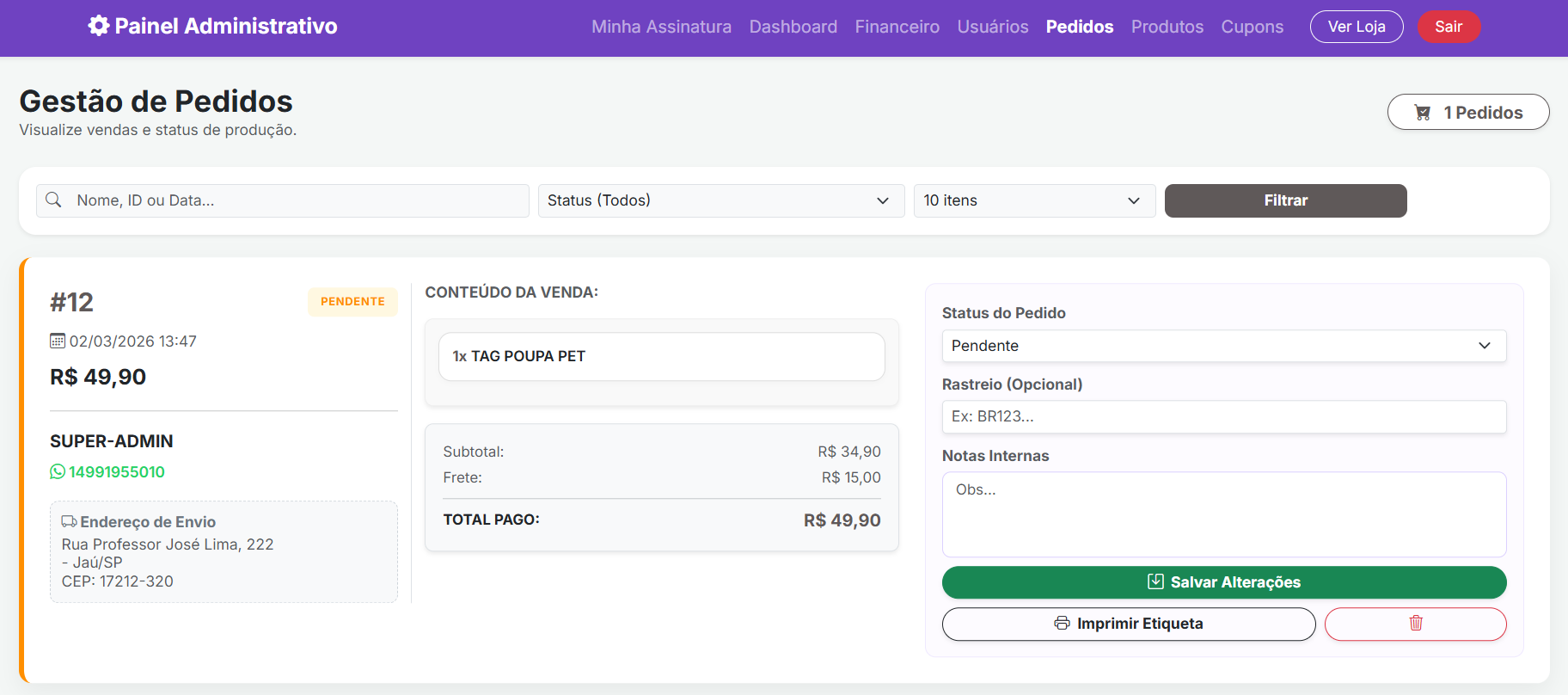Click the printer icon on Imprimir Etiqueta
The width and height of the screenshot is (1568, 695).
(x=1063, y=624)
